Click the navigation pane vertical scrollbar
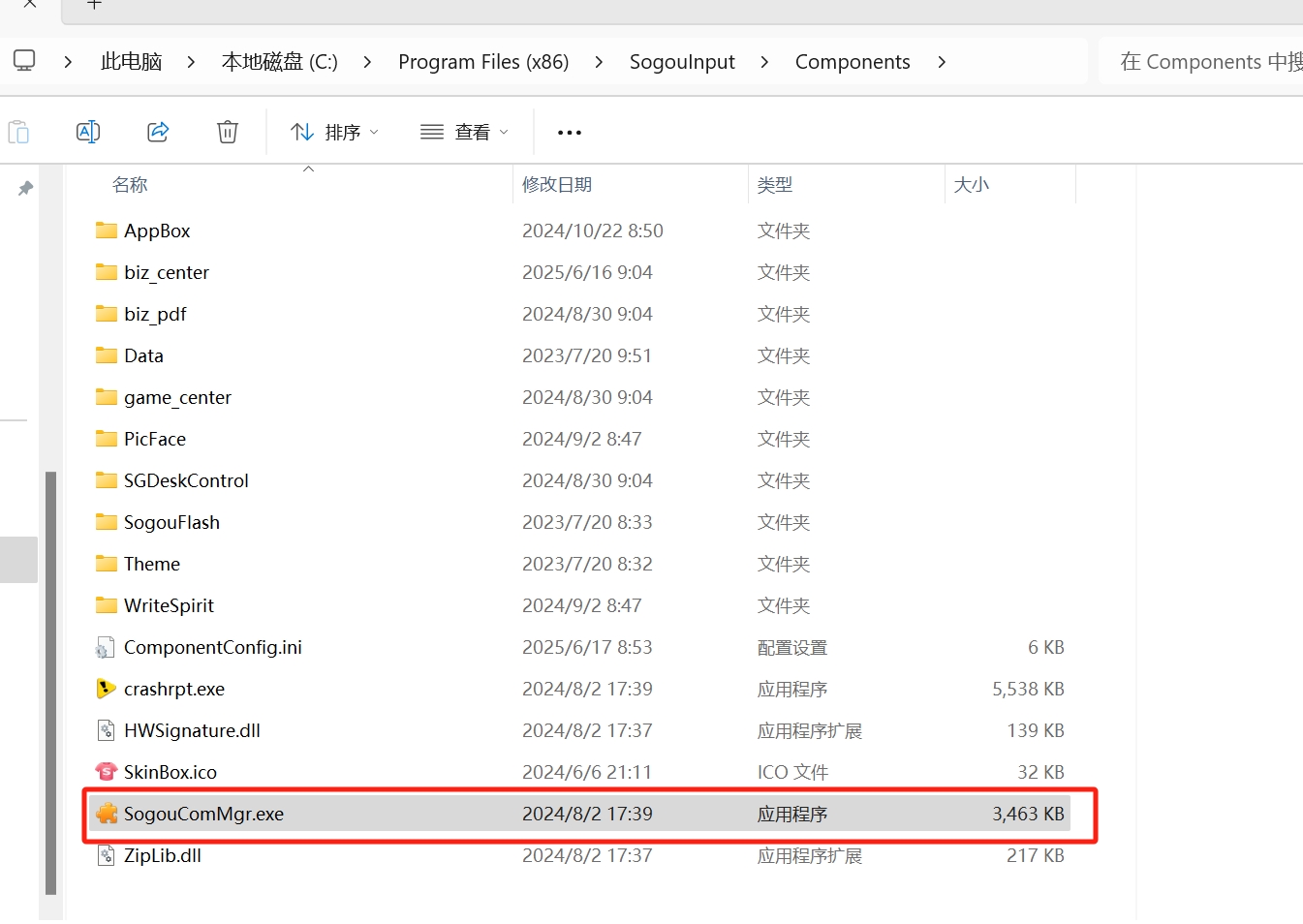The width and height of the screenshot is (1303, 924). click(50, 683)
